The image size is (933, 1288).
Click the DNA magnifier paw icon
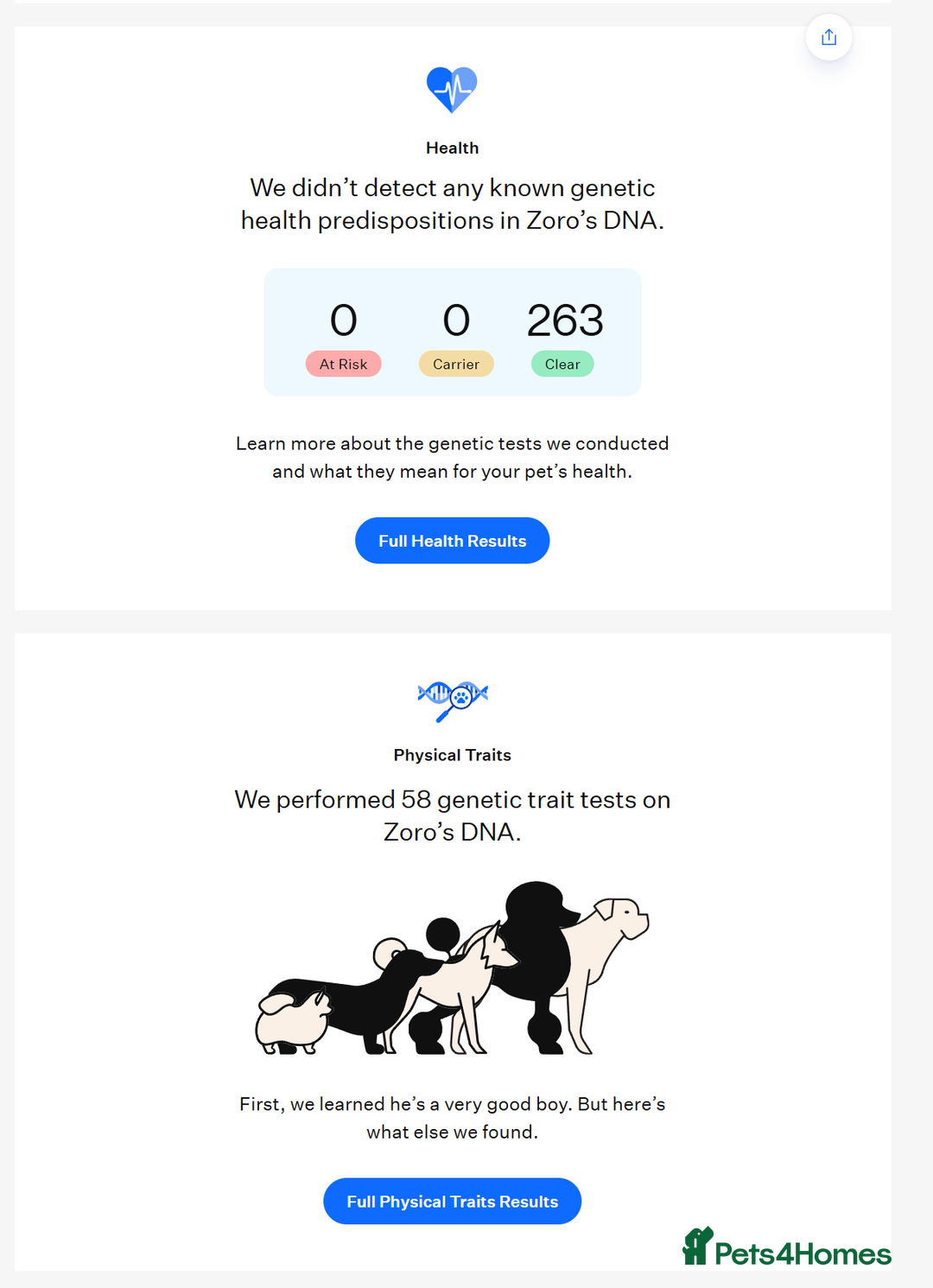tap(453, 698)
